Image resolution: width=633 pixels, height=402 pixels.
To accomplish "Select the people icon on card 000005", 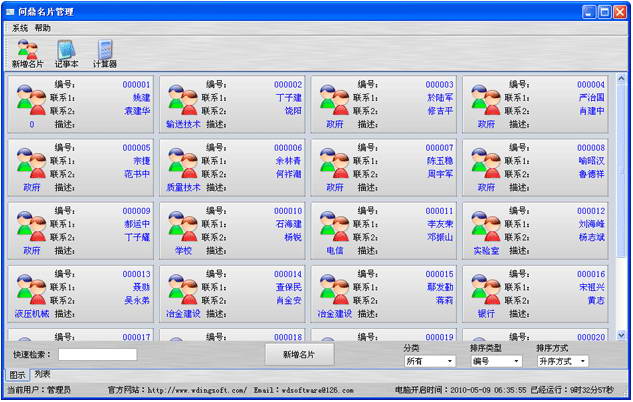I will (x=31, y=163).
